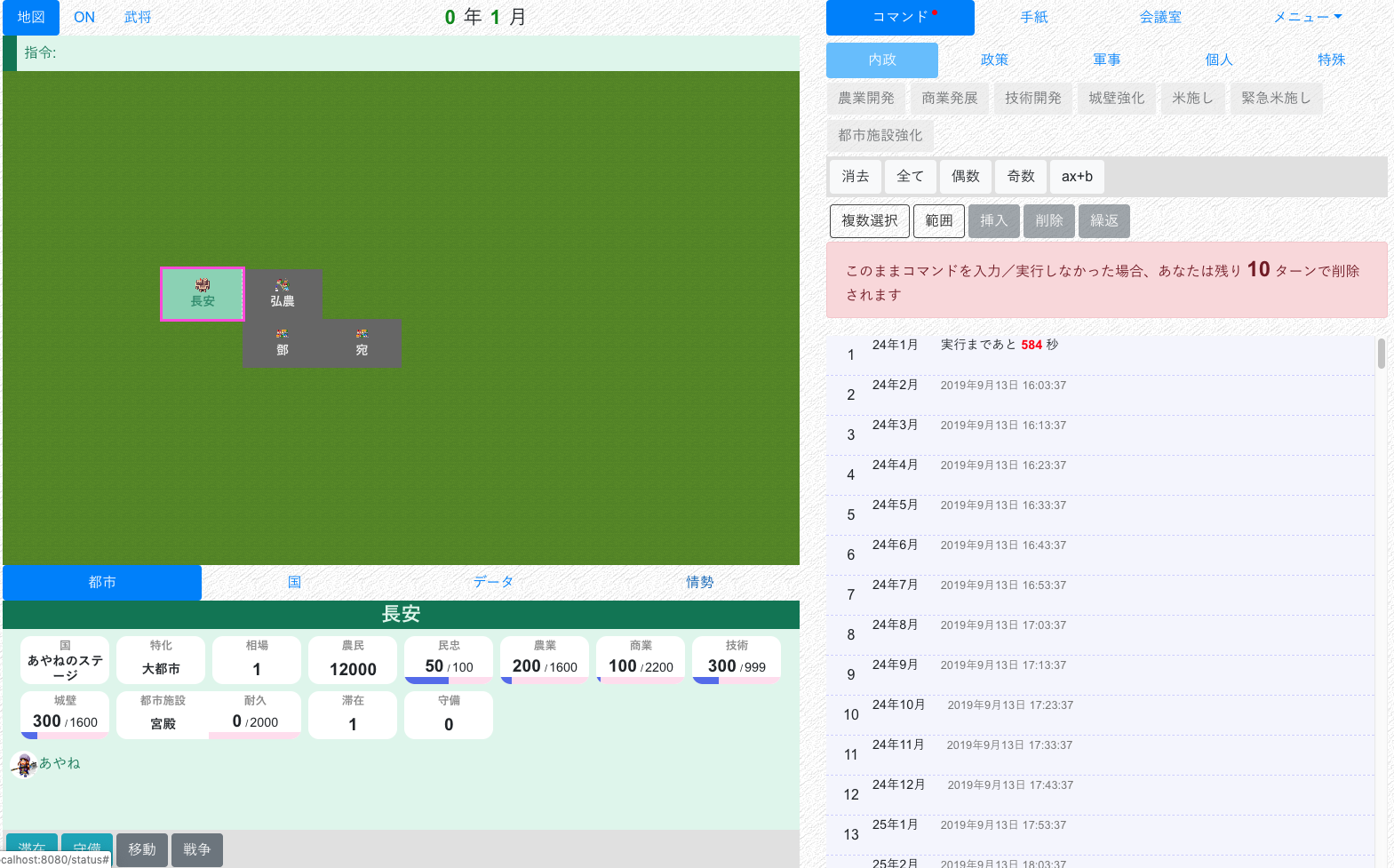Click the 武将 link in top bar
This screenshot has width=1394, height=868.
[138, 18]
